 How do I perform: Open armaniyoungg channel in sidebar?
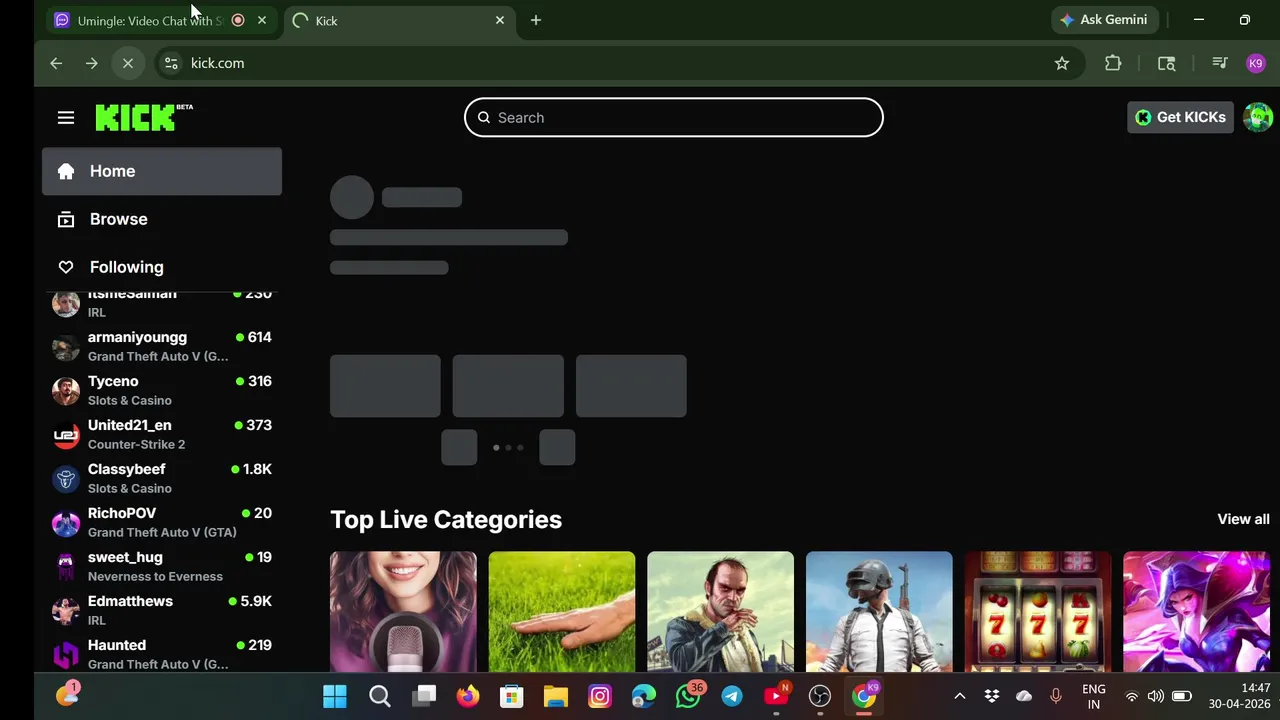pyautogui.click(x=162, y=346)
